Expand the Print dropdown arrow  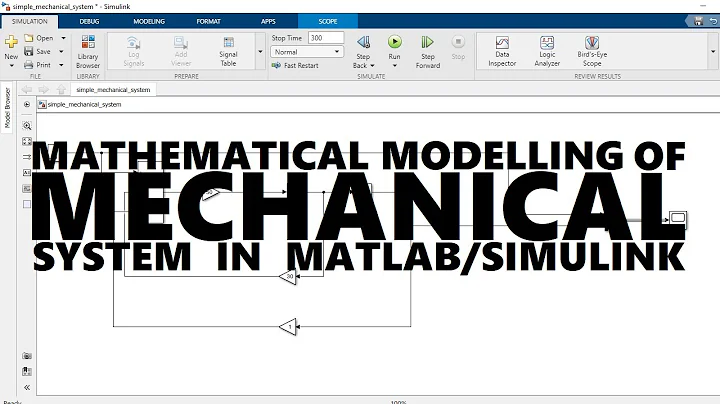(x=62, y=65)
